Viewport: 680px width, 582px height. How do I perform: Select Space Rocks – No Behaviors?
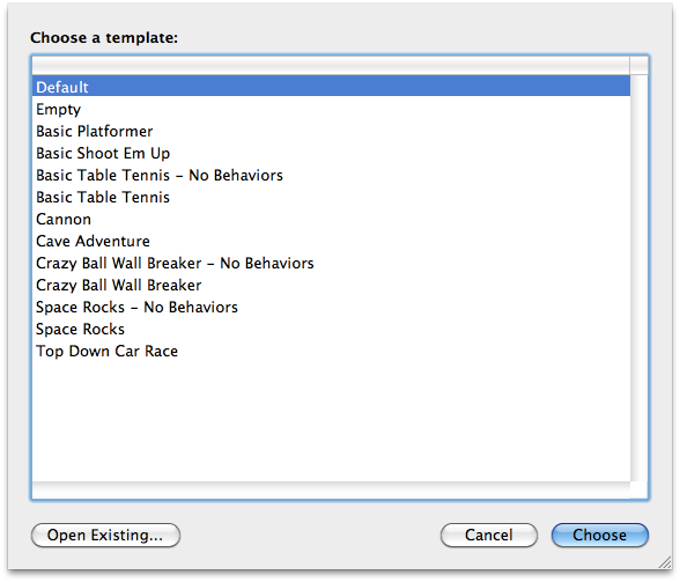(137, 308)
